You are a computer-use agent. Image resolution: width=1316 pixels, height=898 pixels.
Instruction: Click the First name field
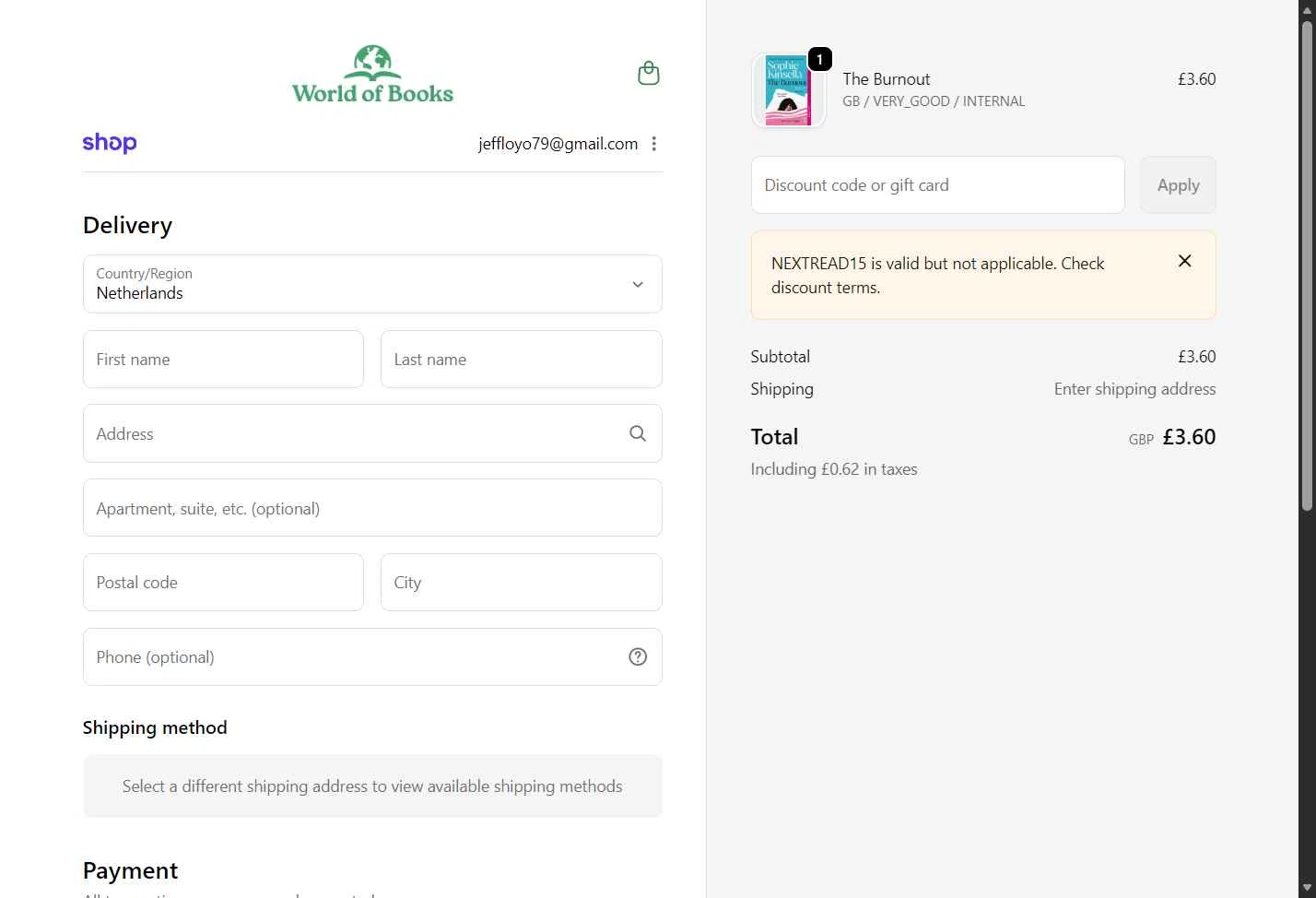click(x=223, y=360)
